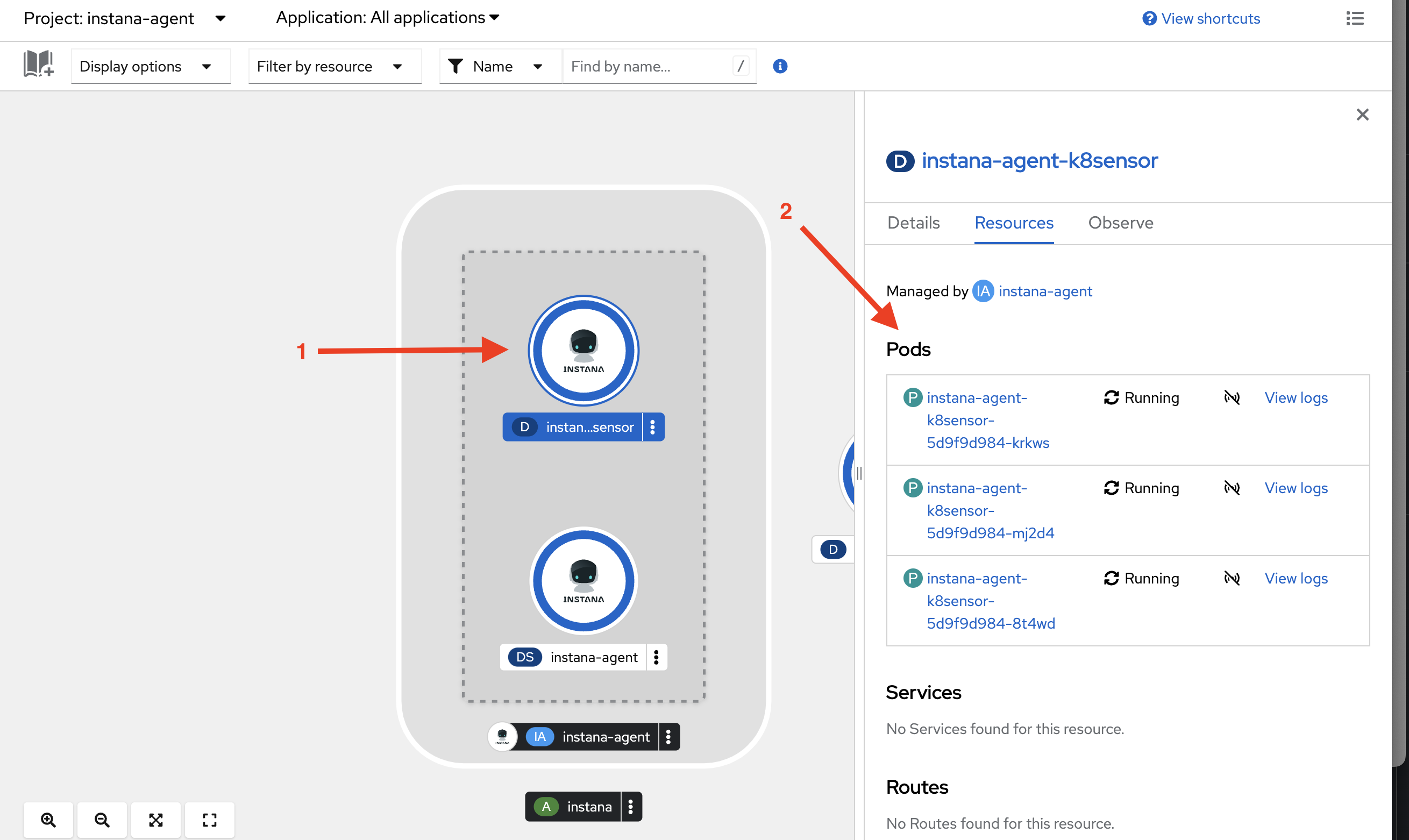Open the Details tab
The width and height of the screenshot is (1409, 840).
[x=913, y=223]
